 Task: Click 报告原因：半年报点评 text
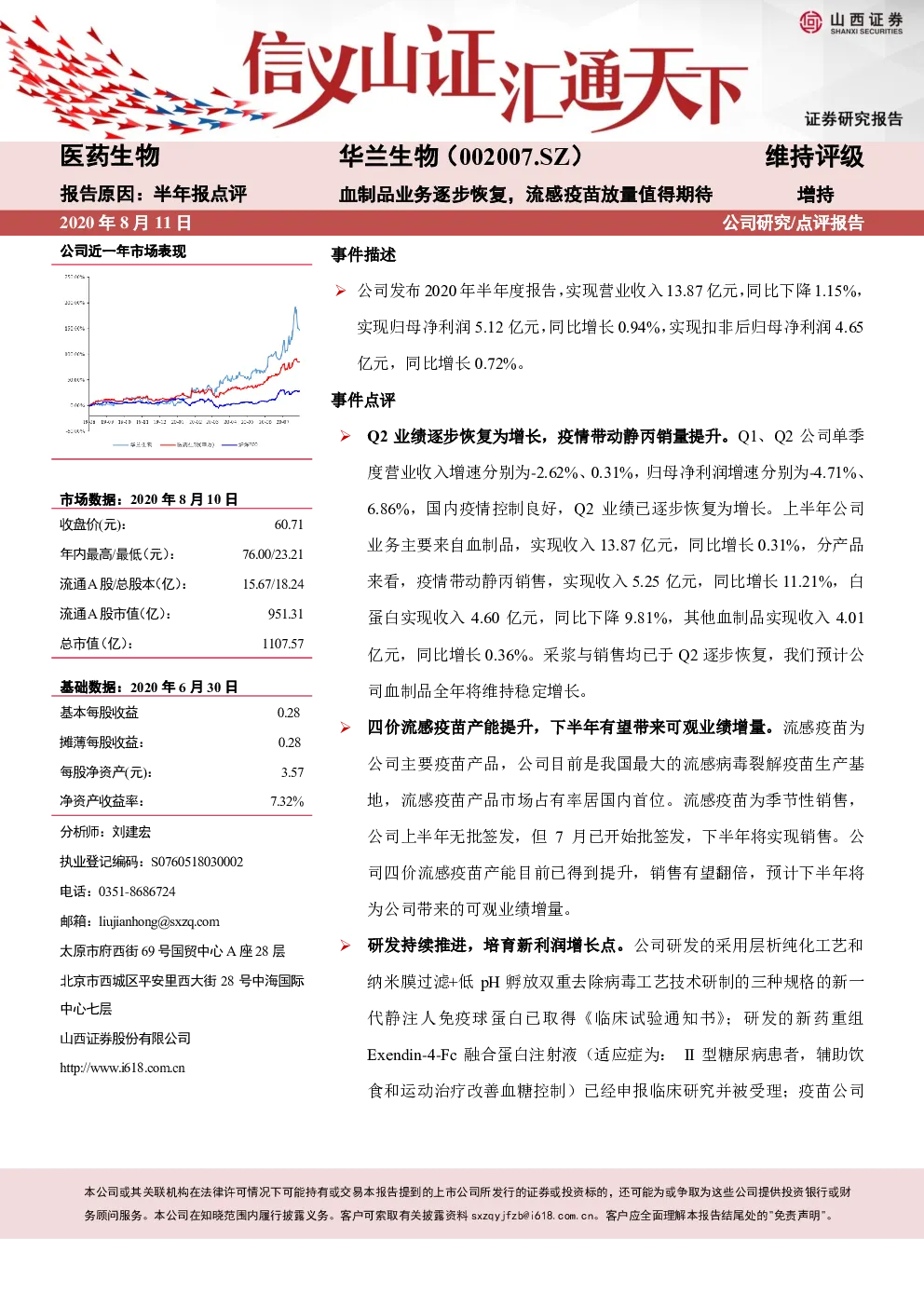coord(154,194)
